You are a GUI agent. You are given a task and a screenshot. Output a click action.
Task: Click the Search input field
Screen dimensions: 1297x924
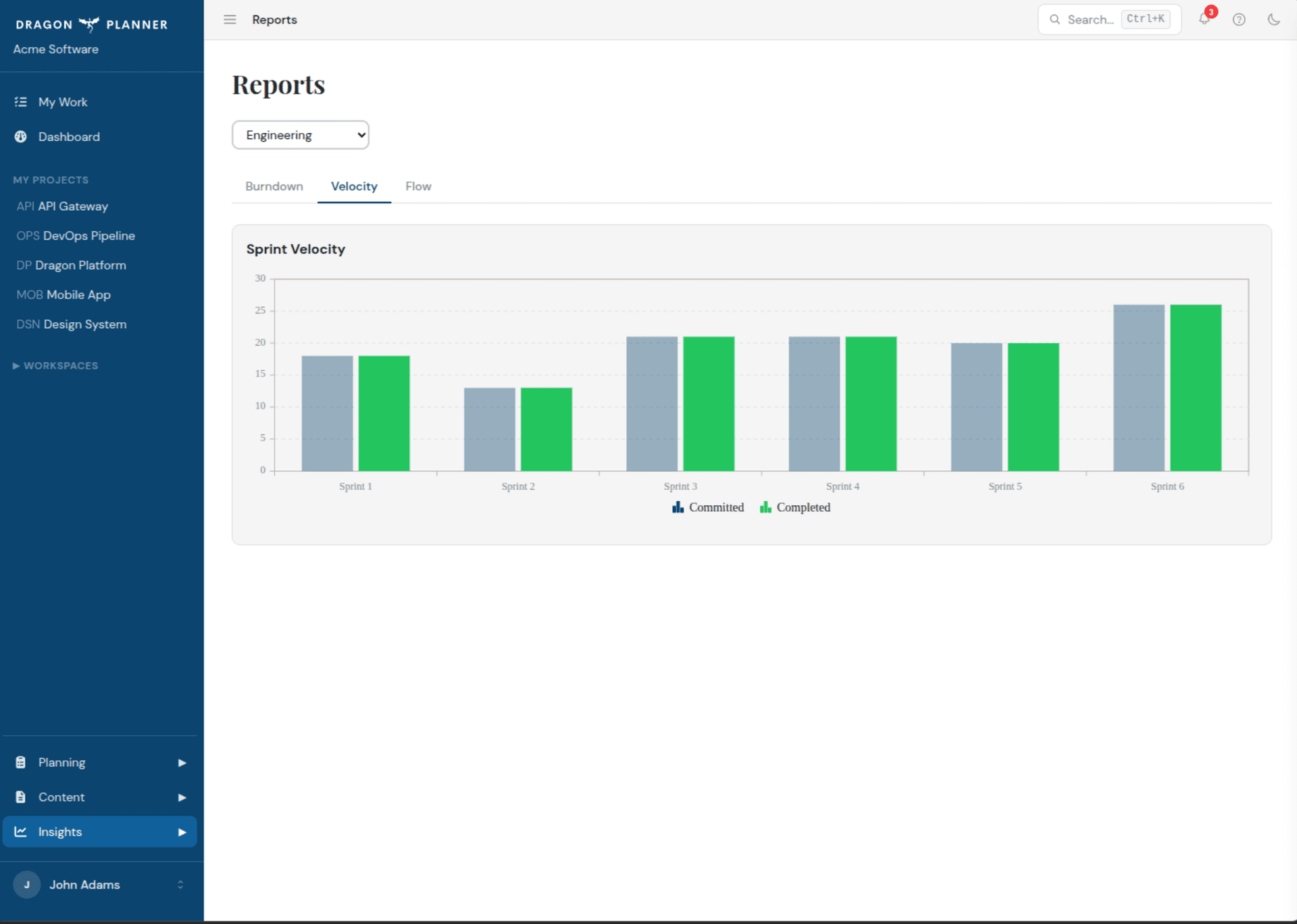(1090, 20)
